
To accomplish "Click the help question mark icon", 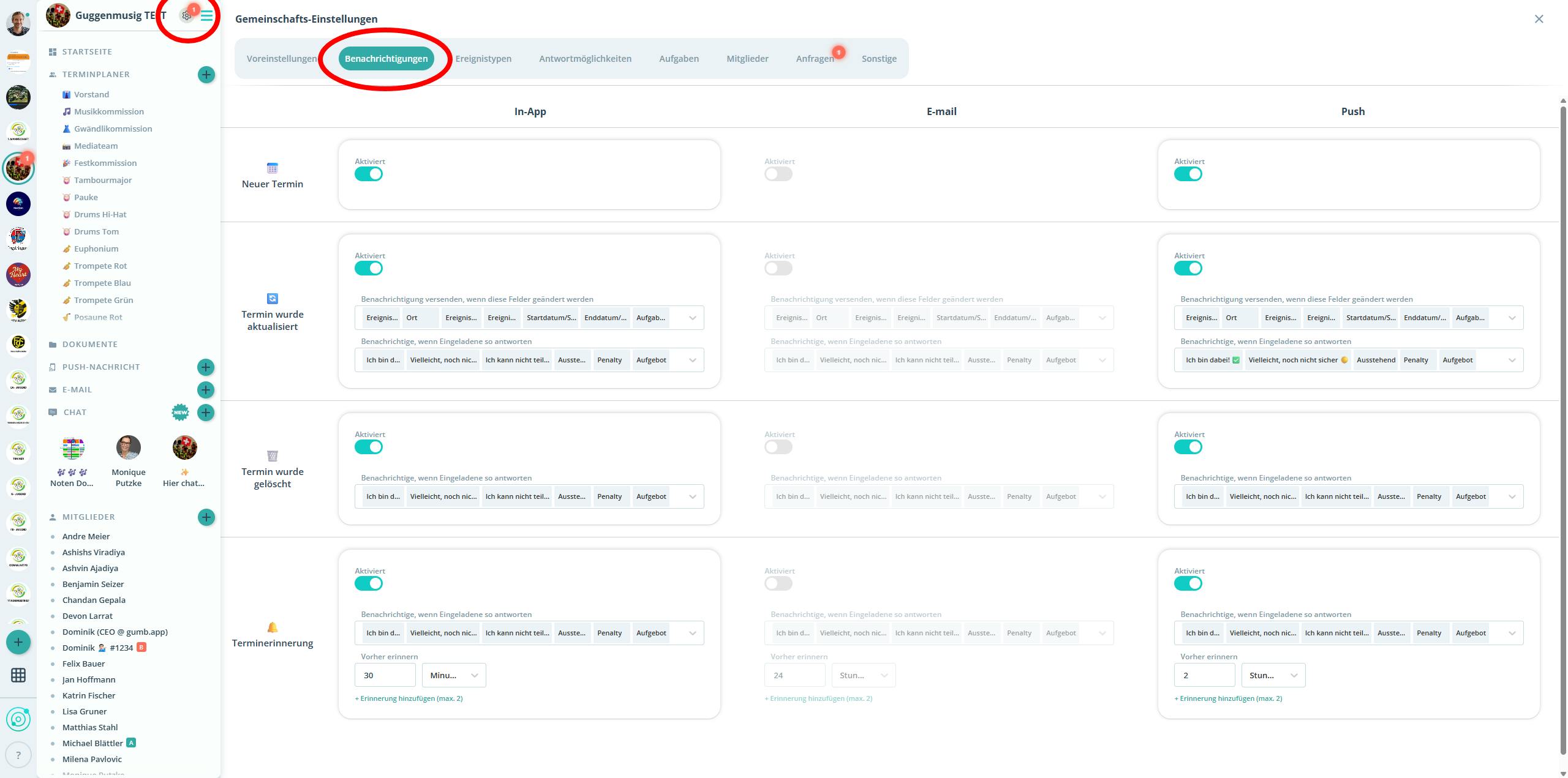I will 18,755.
